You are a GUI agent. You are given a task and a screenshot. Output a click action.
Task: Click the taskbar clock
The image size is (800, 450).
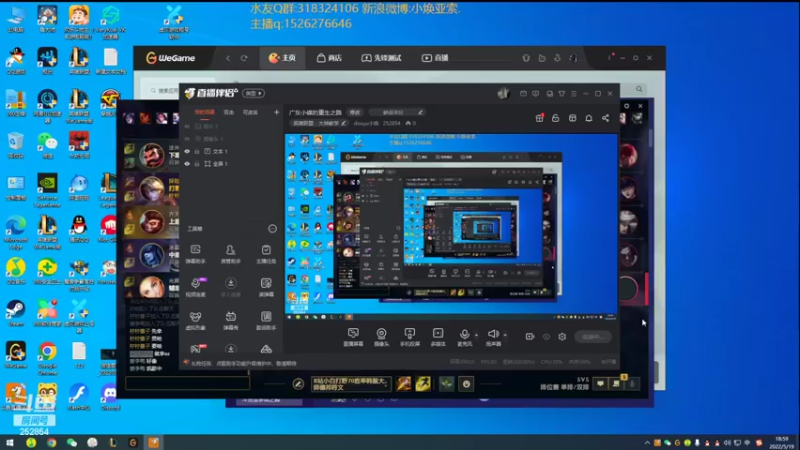tap(782, 442)
